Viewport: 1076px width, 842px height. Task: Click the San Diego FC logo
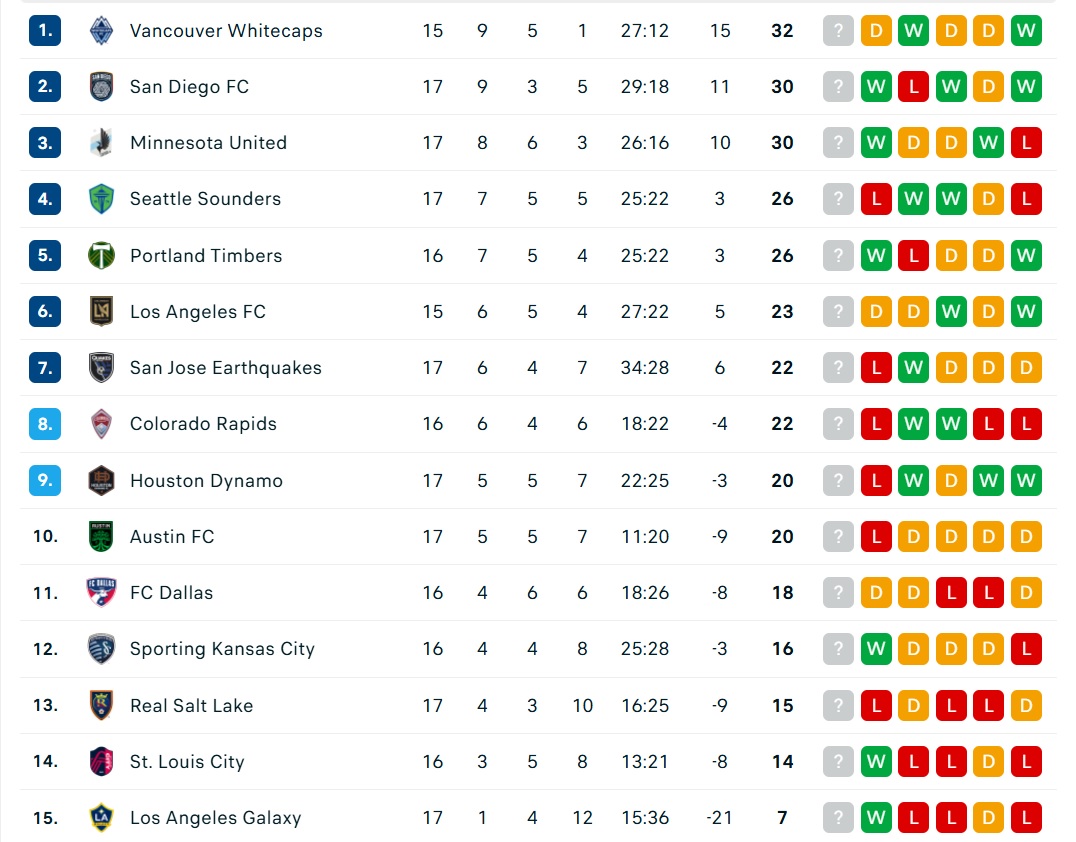click(102, 86)
